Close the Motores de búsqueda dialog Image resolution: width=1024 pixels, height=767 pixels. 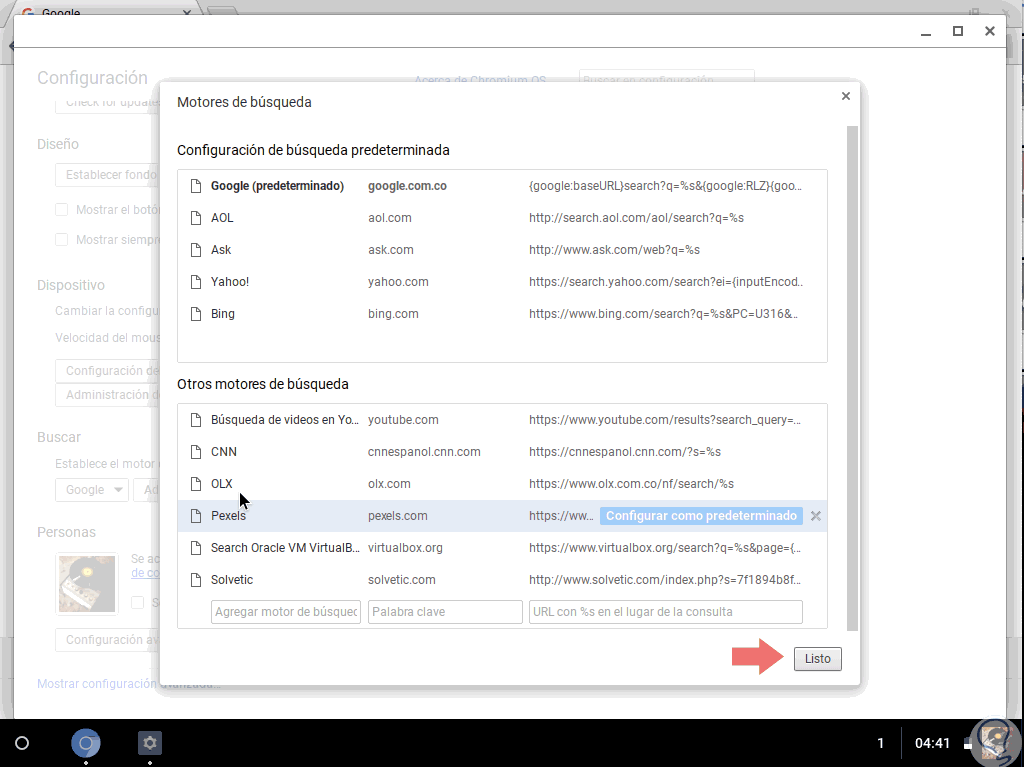[846, 96]
